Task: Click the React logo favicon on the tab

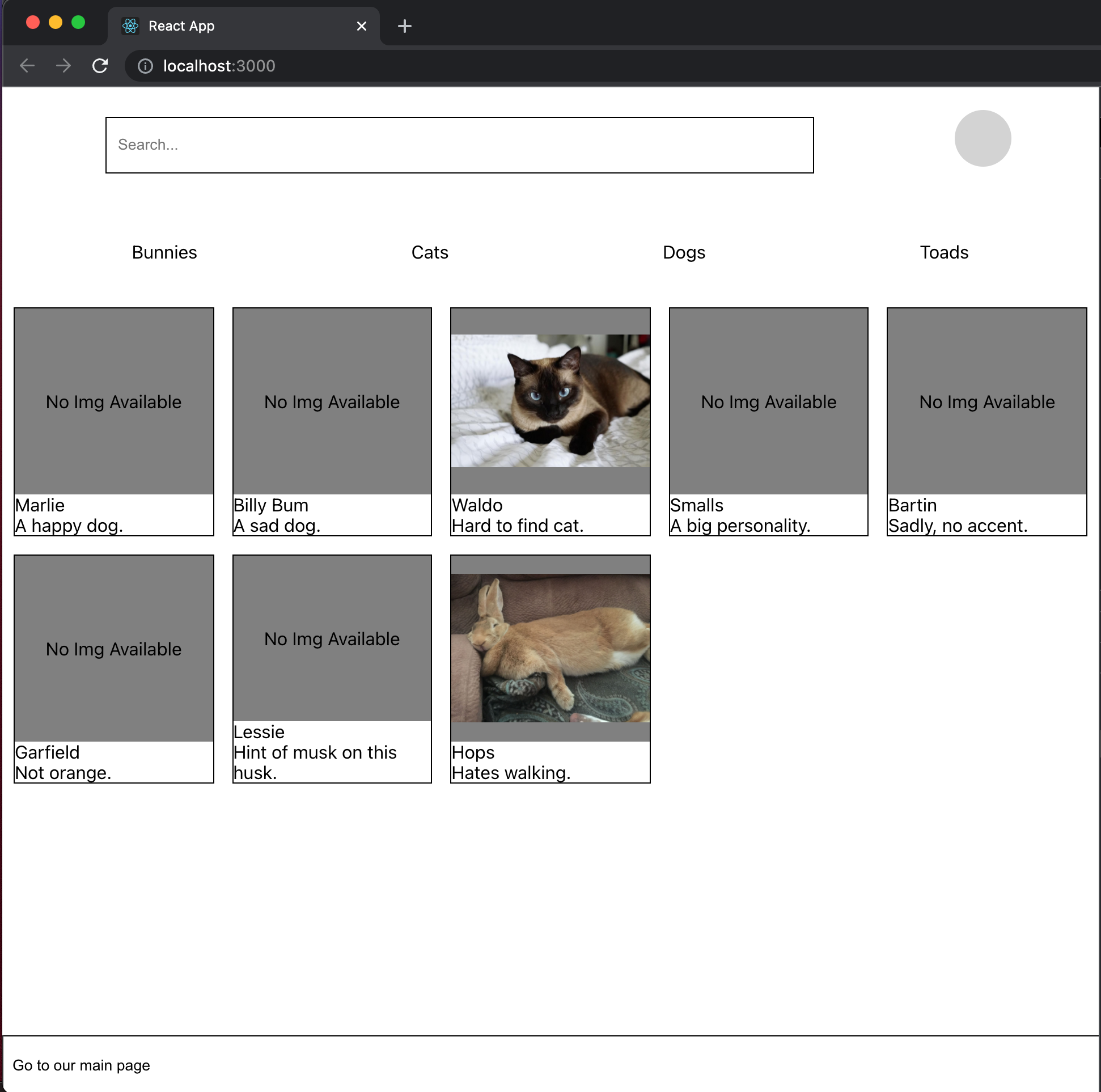Action: [130, 26]
